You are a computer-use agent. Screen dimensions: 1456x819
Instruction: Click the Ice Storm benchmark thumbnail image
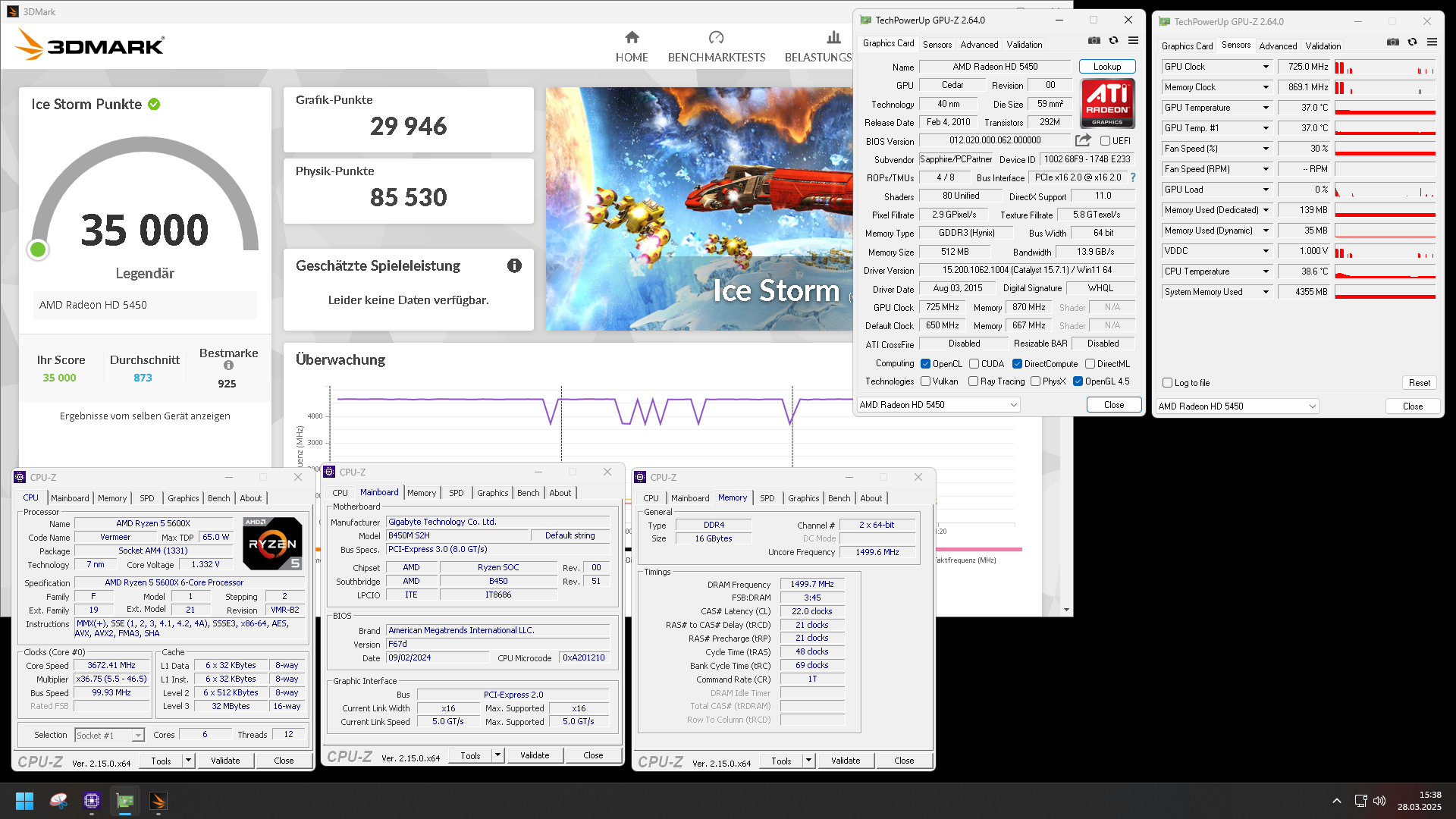pyautogui.click(x=698, y=209)
